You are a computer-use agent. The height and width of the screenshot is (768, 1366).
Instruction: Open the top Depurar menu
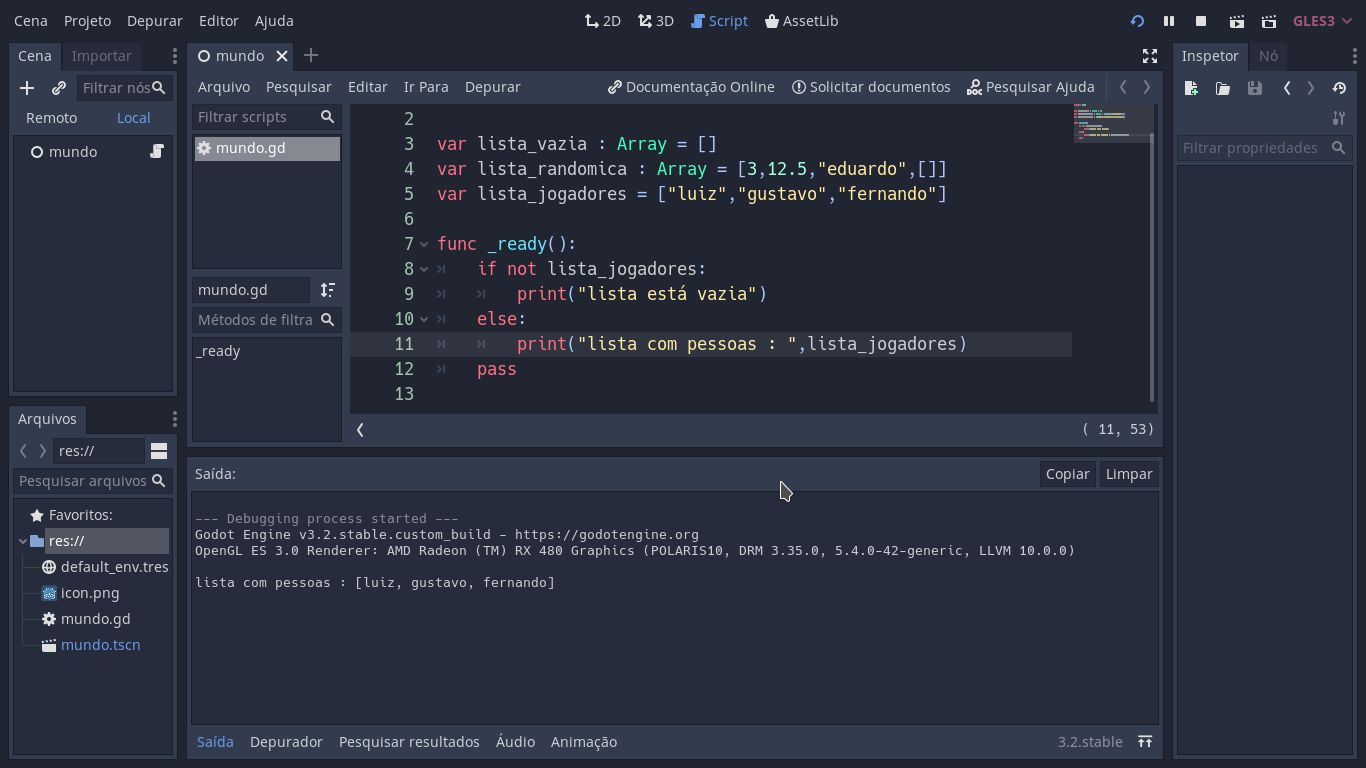(x=155, y=21)
